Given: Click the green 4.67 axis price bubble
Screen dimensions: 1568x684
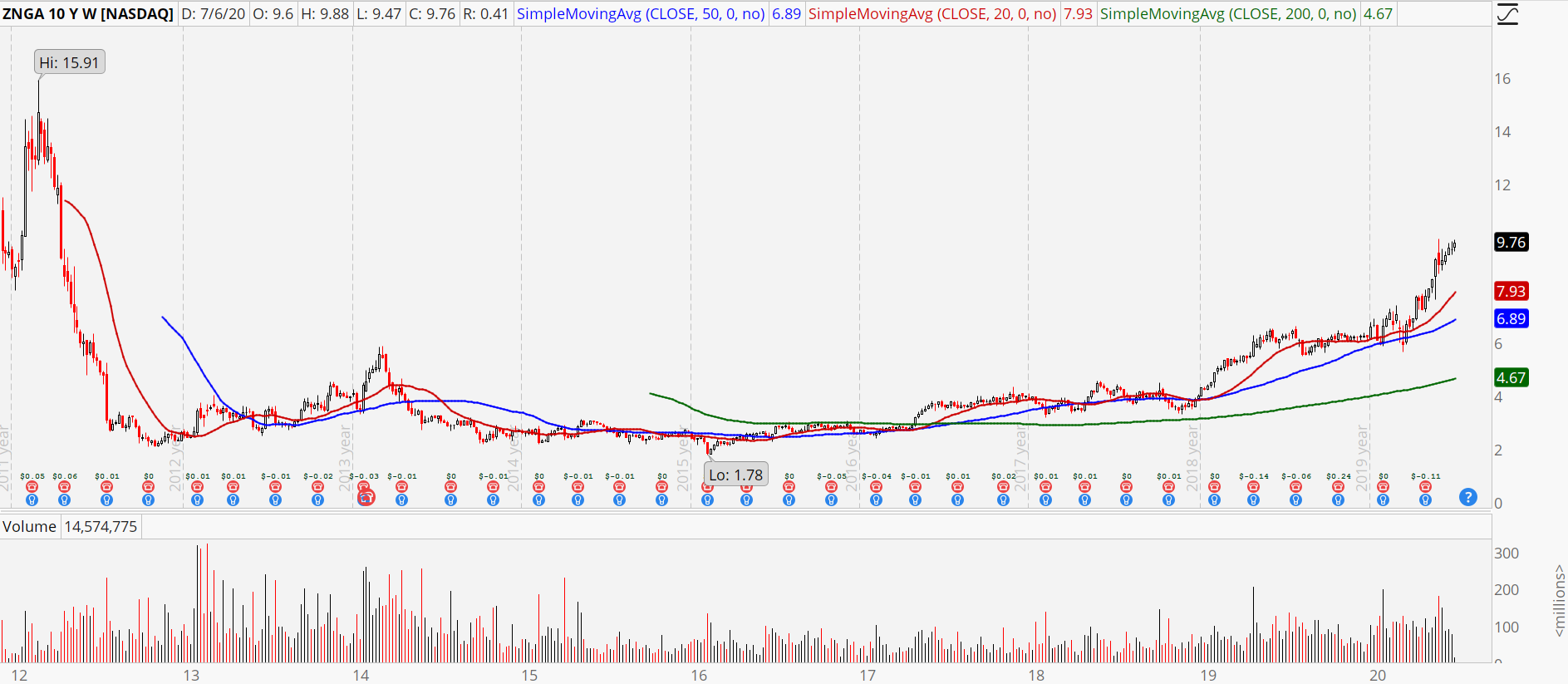Looking at the screenshot, I should [x=1511, y=377].
